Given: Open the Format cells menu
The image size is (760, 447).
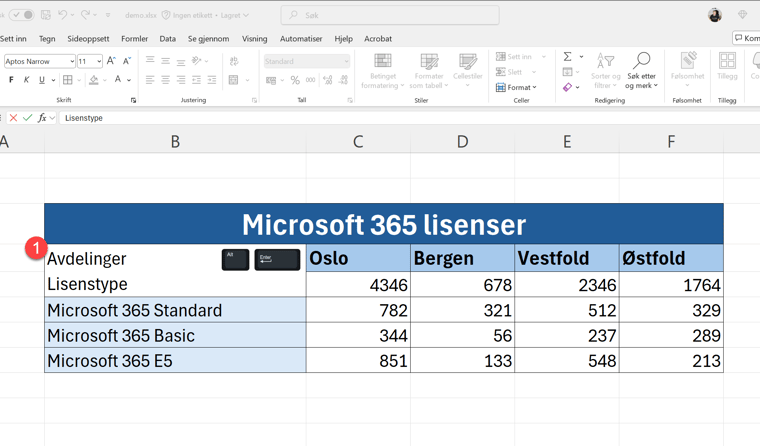Looking at the screenshot, I should pos(516,87).
